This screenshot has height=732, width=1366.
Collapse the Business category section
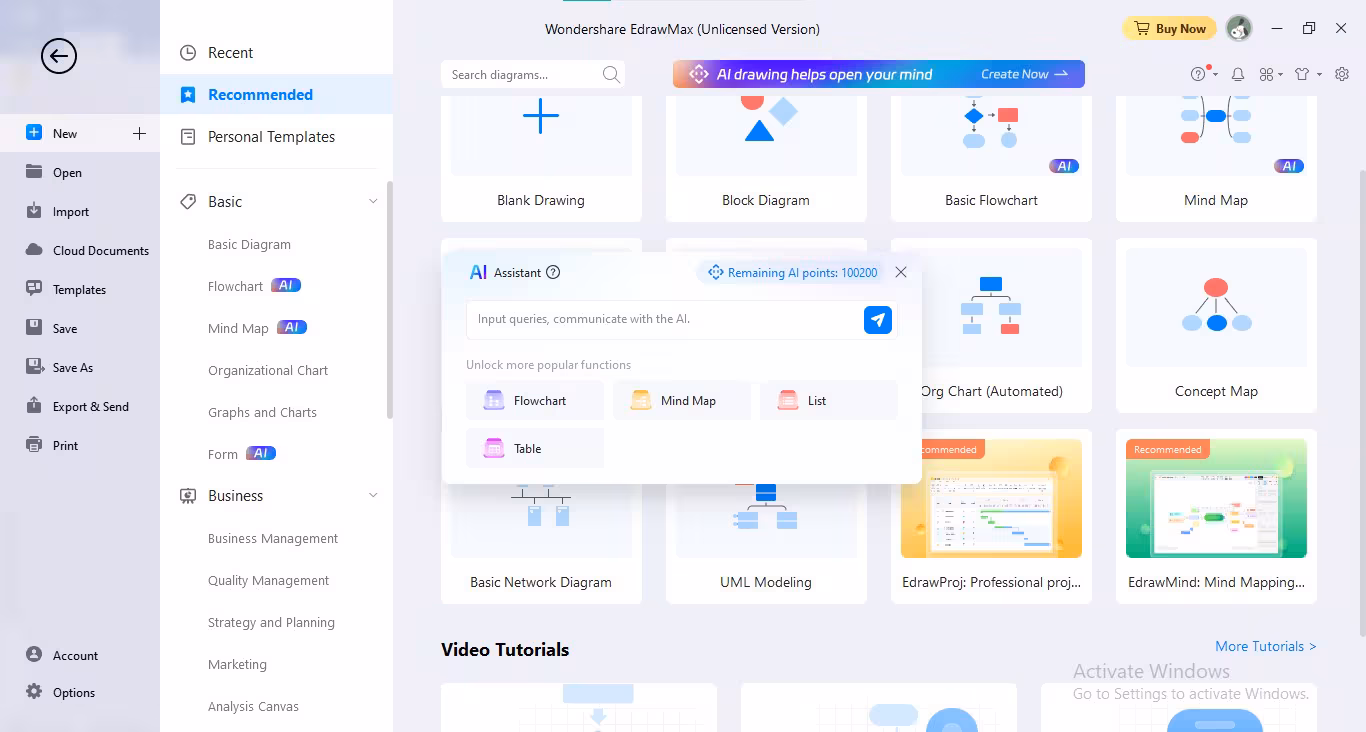tap(373, 495)
